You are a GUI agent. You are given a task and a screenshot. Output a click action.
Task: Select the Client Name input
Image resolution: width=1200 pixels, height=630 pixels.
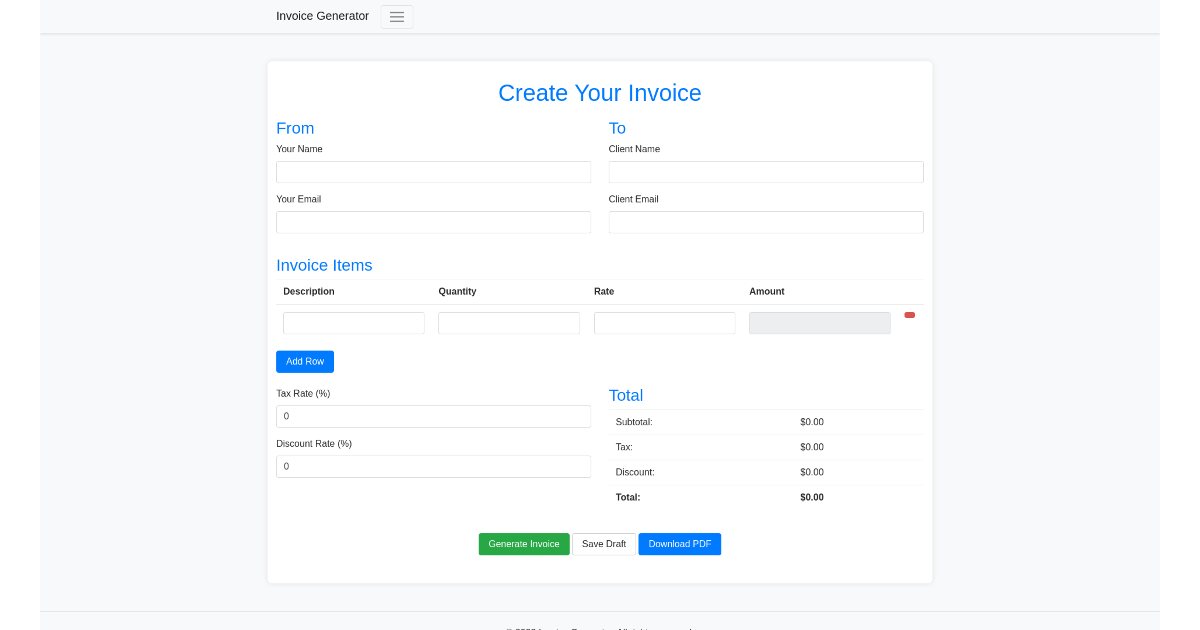765,171
